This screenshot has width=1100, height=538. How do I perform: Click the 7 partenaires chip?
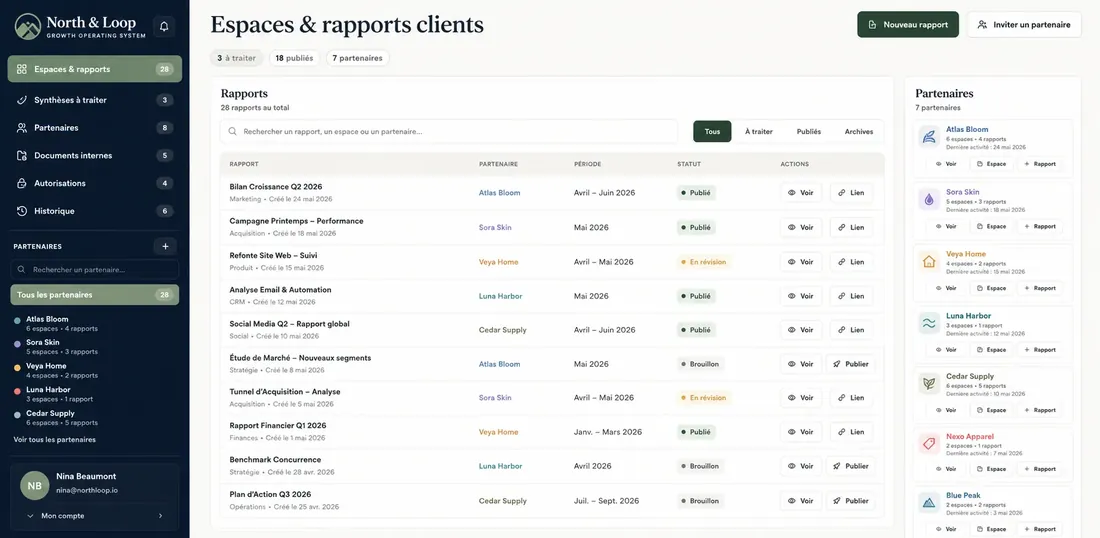357,58
